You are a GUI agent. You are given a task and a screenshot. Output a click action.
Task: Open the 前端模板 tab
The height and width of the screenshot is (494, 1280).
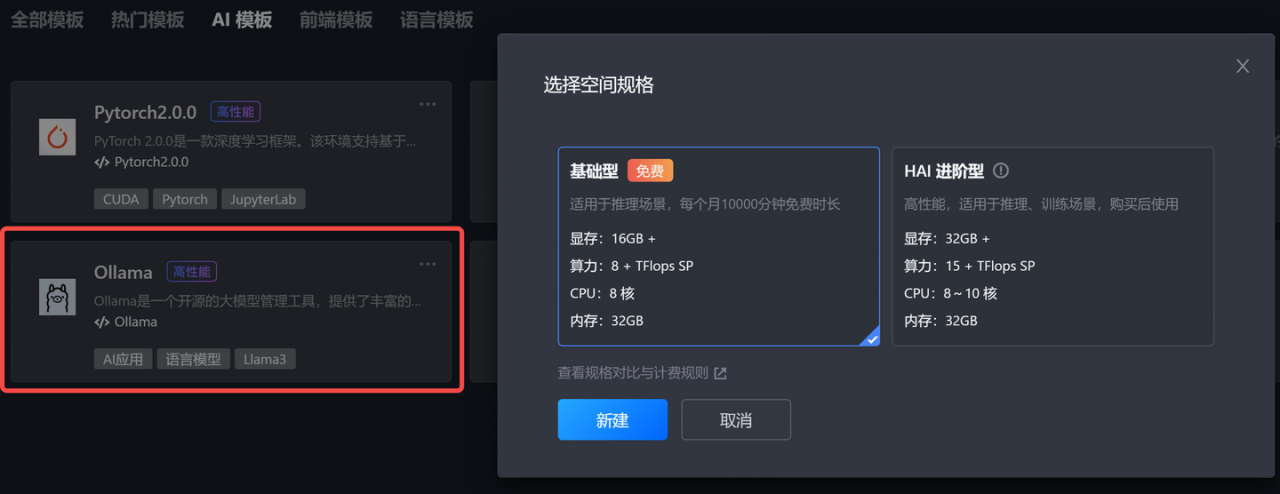pos(336,20)
